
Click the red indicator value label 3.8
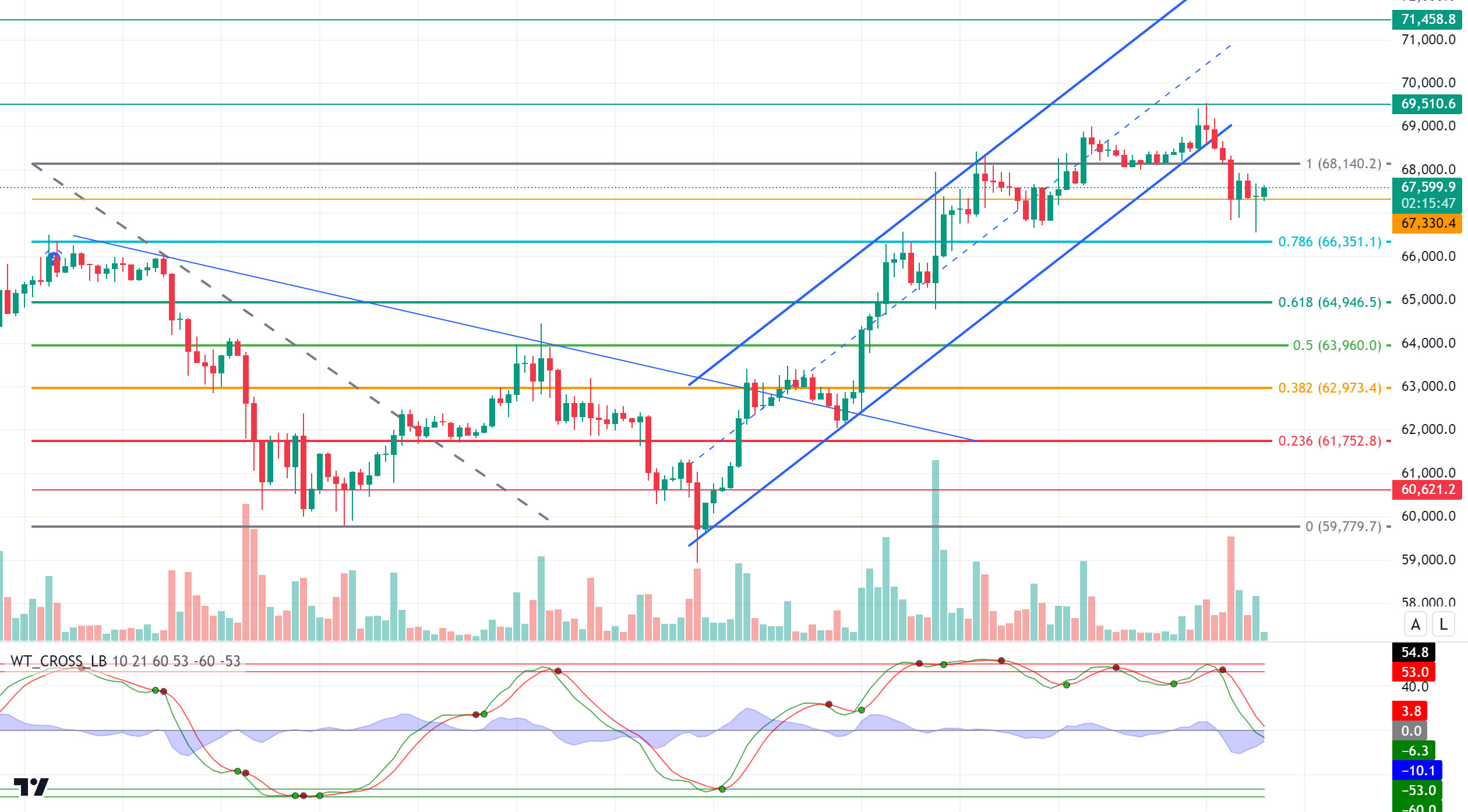pos(1411,711)
